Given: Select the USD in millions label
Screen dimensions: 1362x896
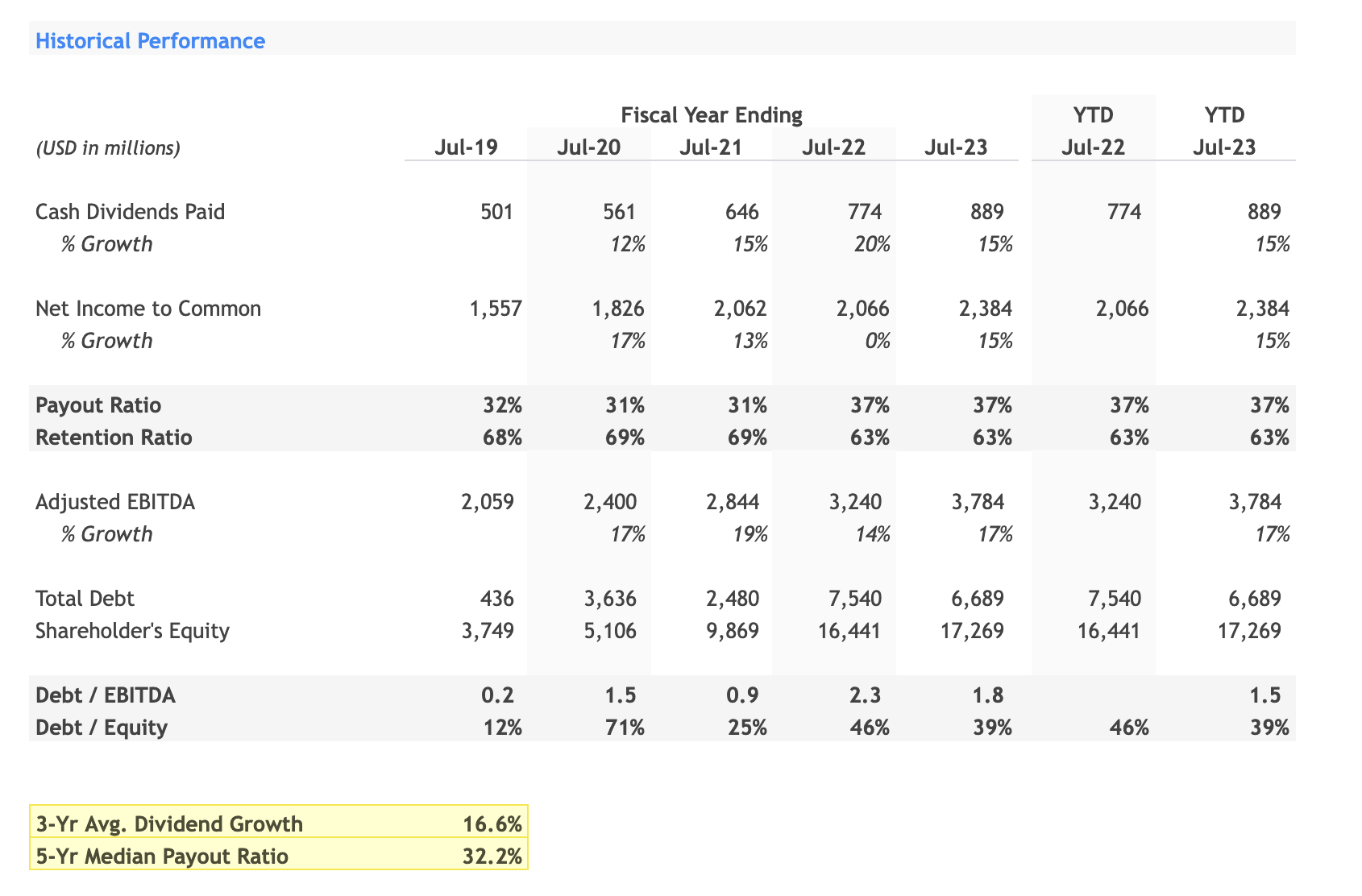Looking at the screenshot, I should [107, 148].
